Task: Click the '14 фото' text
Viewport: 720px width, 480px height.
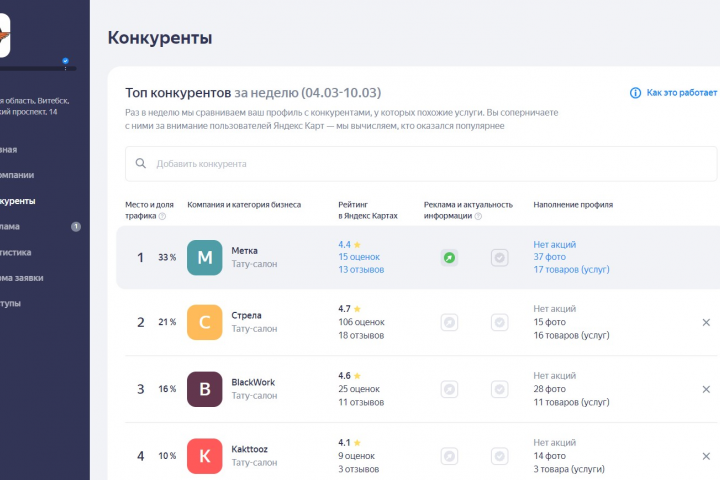Action: (x=549, y=457)
